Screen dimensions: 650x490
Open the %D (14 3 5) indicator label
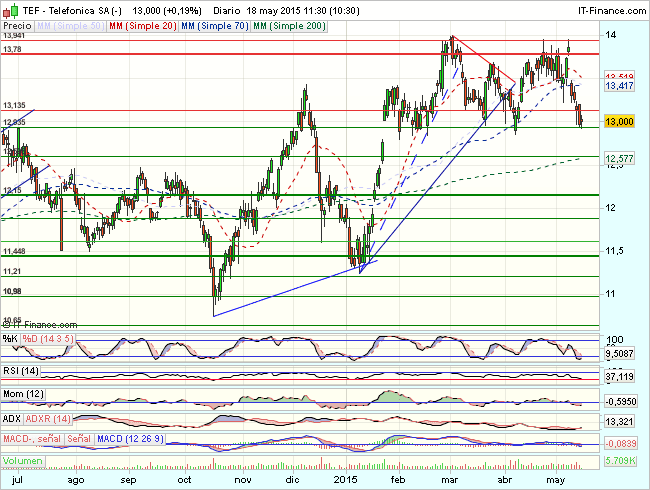[x=48, y=339]
